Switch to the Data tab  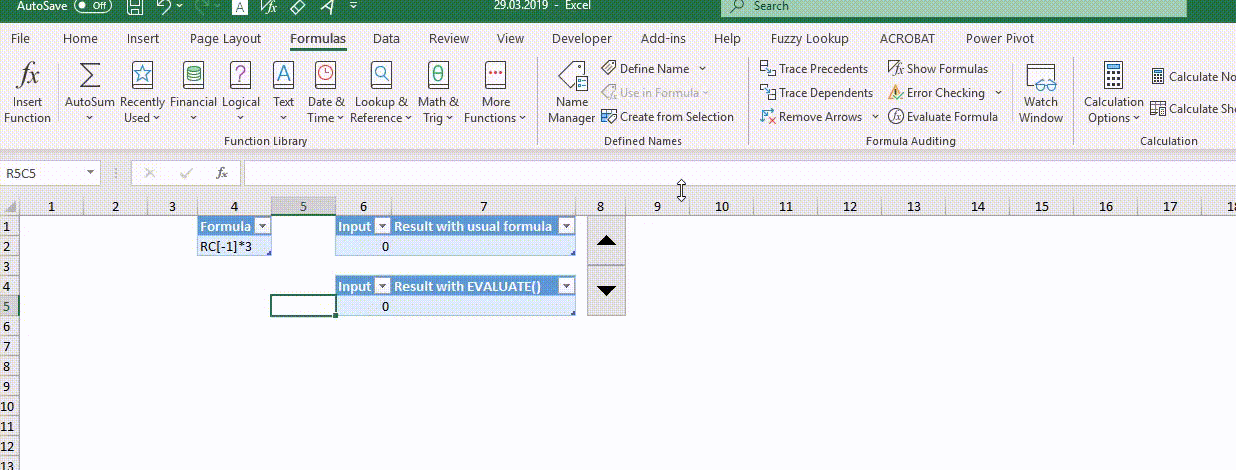tap(386, 39)
